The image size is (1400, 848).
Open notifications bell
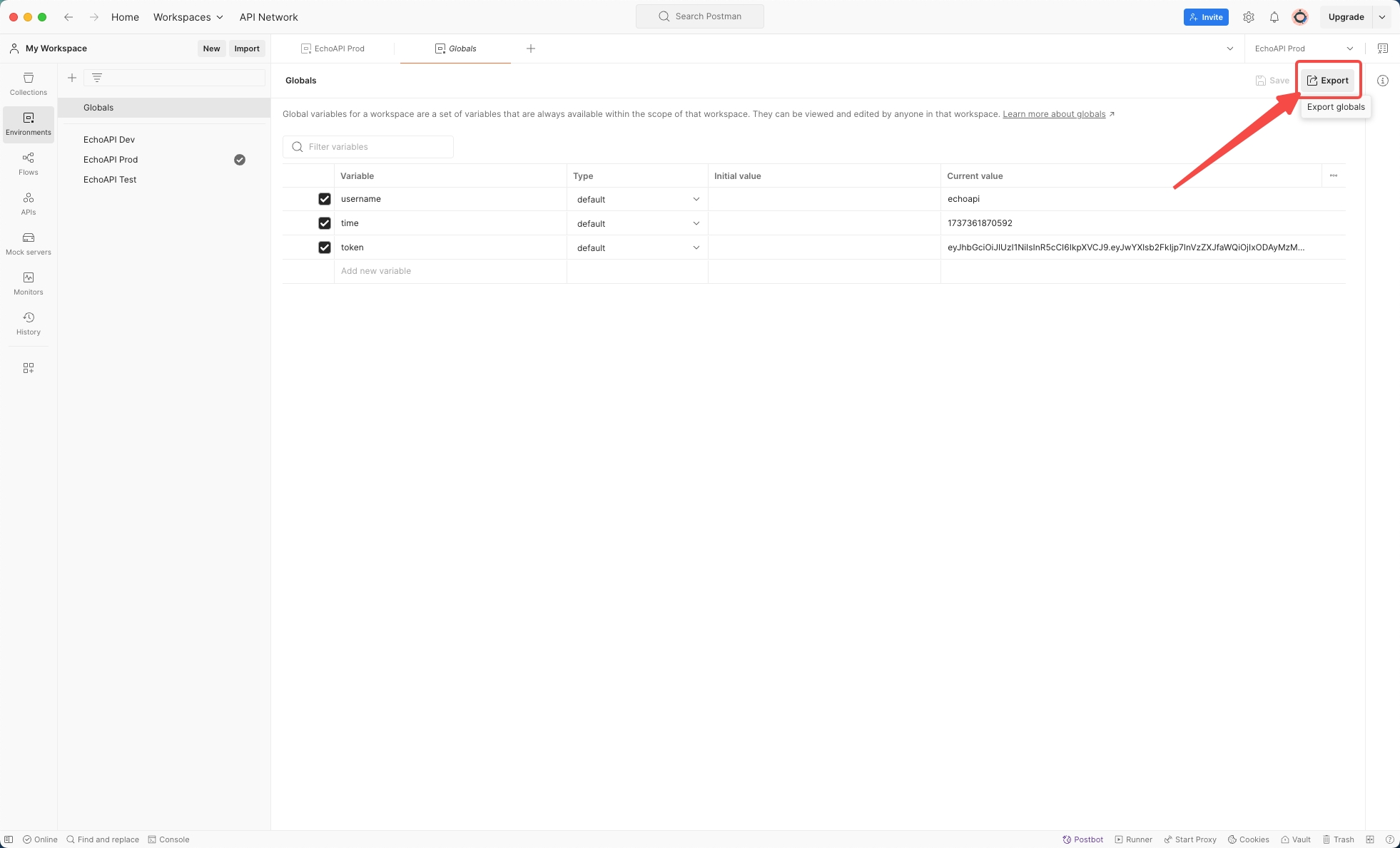1274,17
